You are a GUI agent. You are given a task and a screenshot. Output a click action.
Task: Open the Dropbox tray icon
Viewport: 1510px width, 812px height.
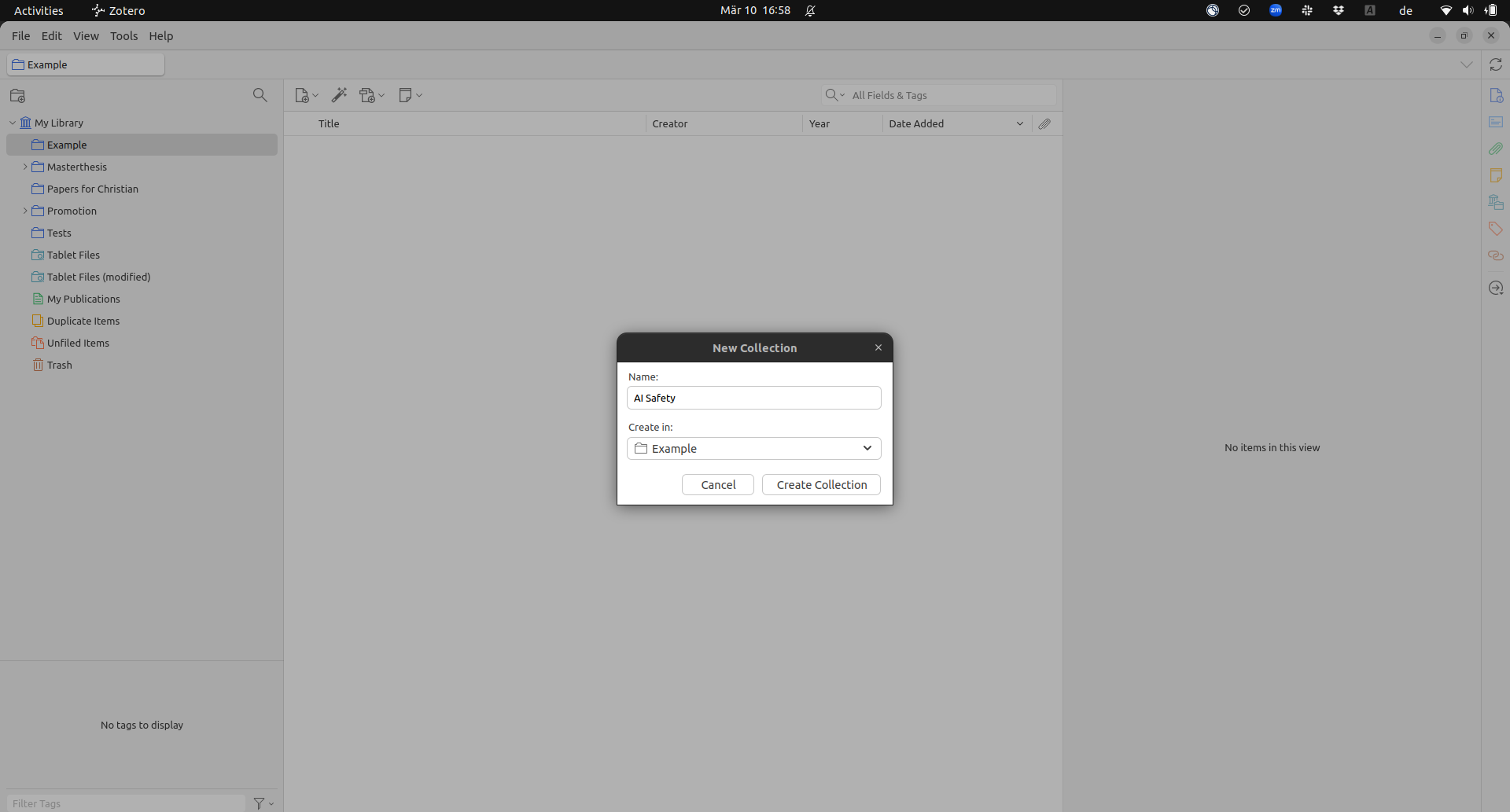pyautogui.click(x=1338, y=10)
